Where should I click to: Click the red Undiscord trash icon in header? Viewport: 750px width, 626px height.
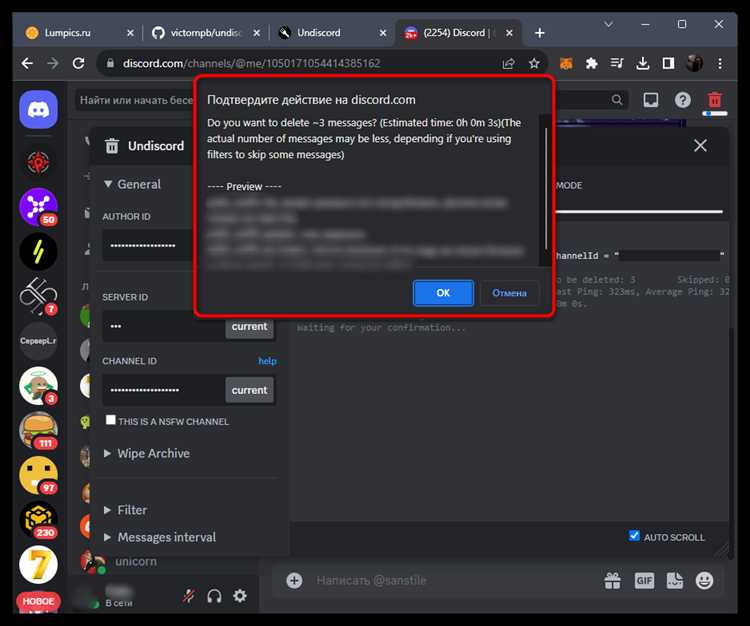(715, 100)
